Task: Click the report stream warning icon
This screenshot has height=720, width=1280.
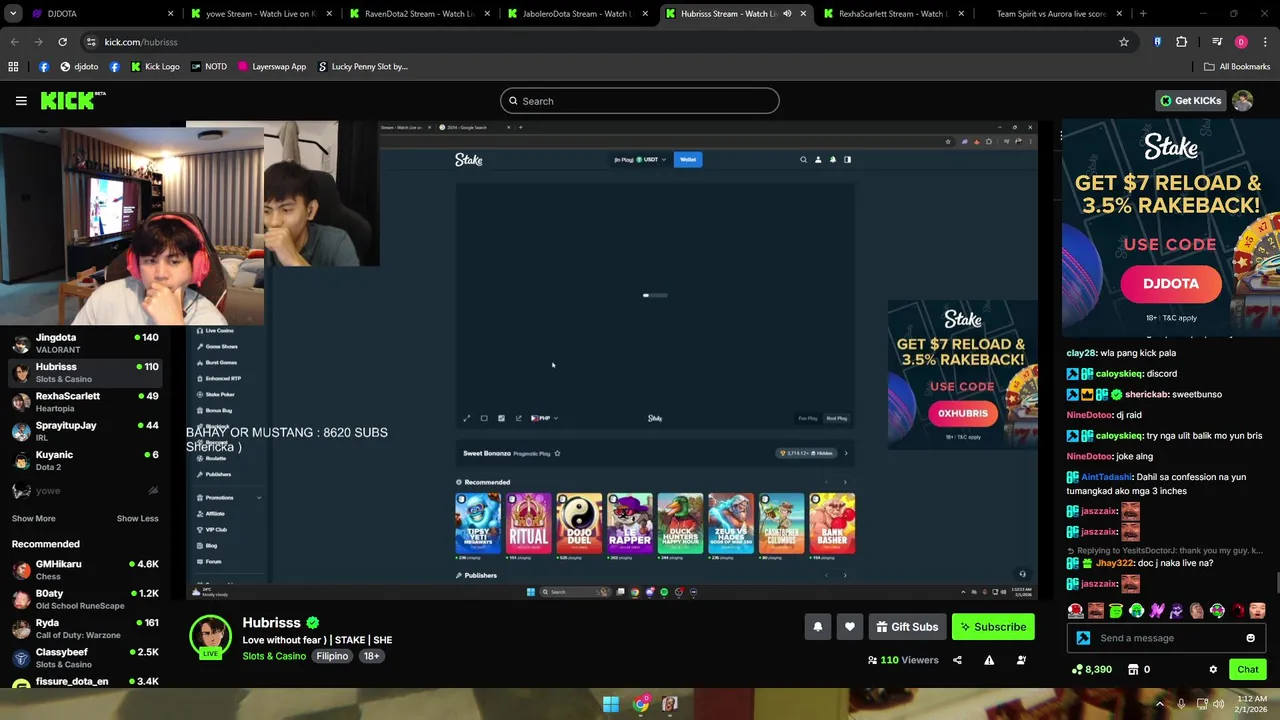Action: [x=989, y=660]
